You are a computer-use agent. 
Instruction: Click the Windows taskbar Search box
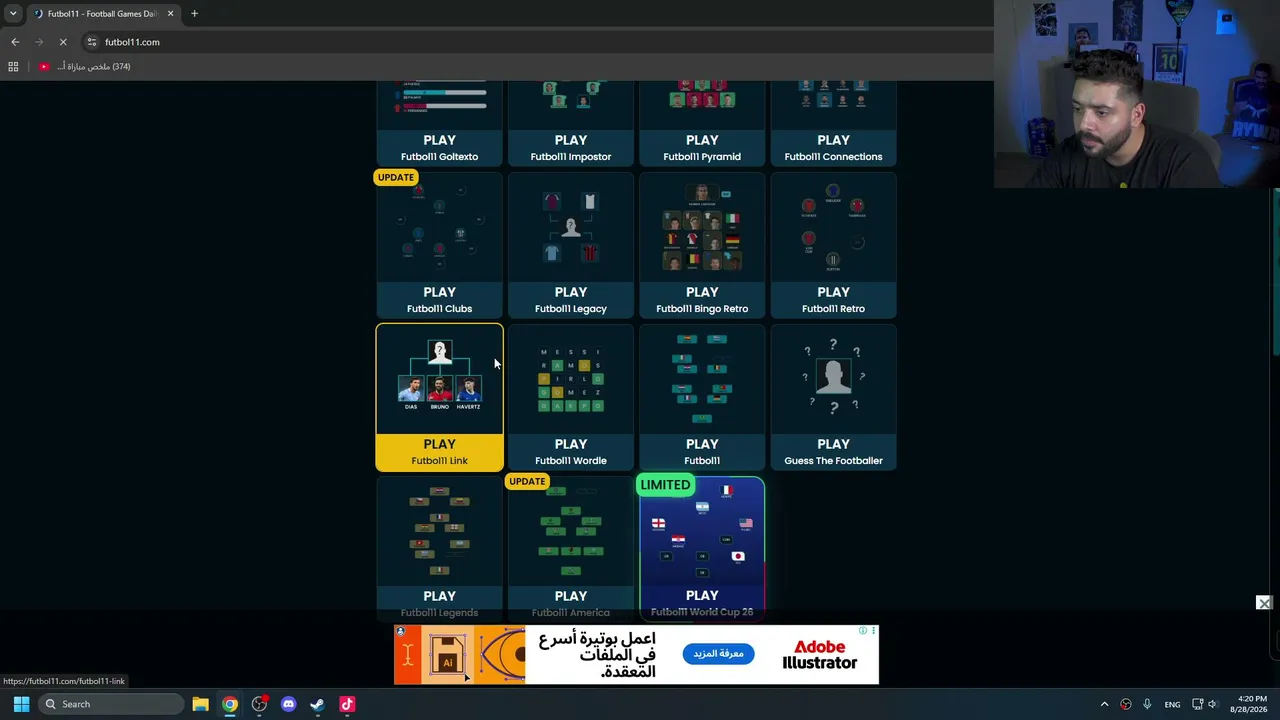pos(110,704)
